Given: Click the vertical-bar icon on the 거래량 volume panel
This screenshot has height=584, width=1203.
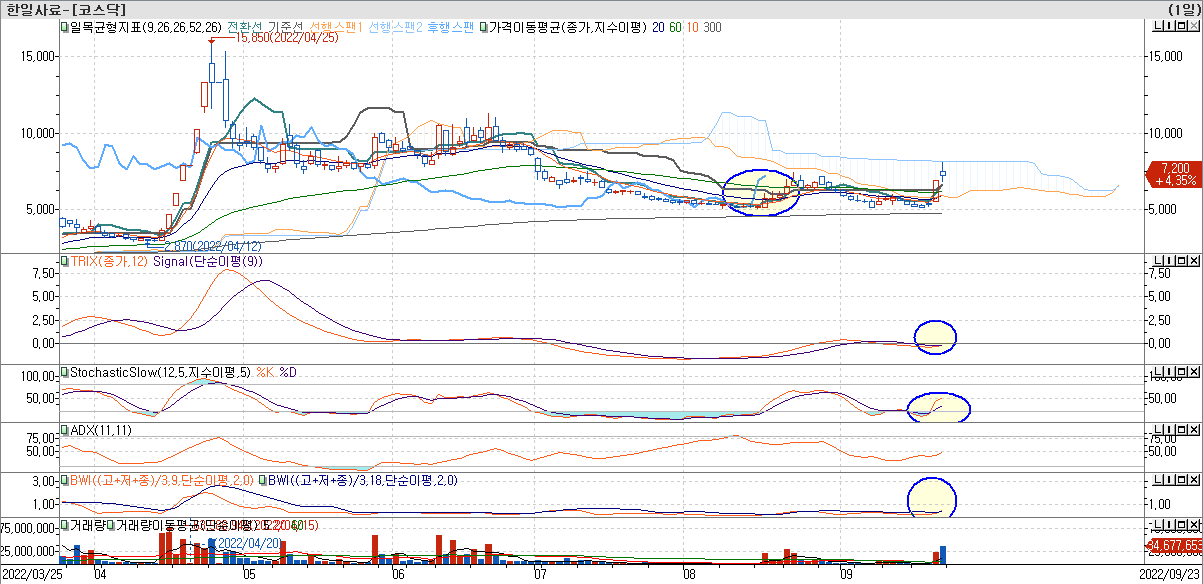Looking at the screenshot, I should pyautogui.click(x=1169, y=525).
